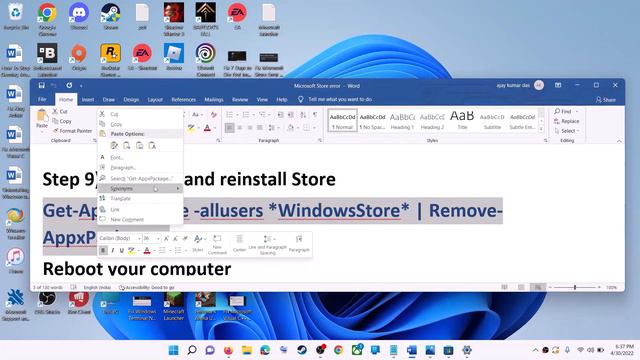This screenshot has height=360, width=640.
Task: Toggle Show/Hide paragraph marks in ribbon
Action: (x=315, y=115)
